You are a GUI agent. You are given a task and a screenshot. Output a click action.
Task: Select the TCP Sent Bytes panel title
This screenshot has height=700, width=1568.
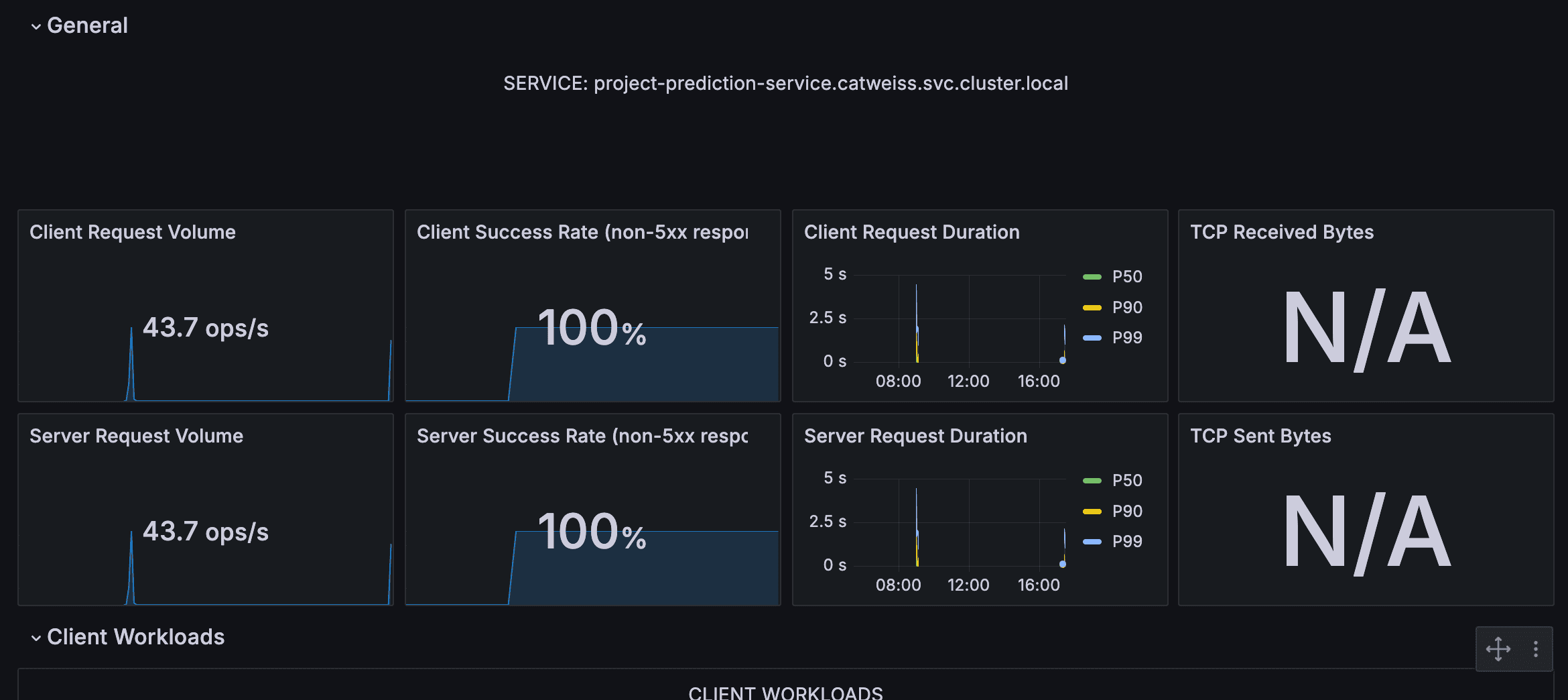[x=1260, y=435]
